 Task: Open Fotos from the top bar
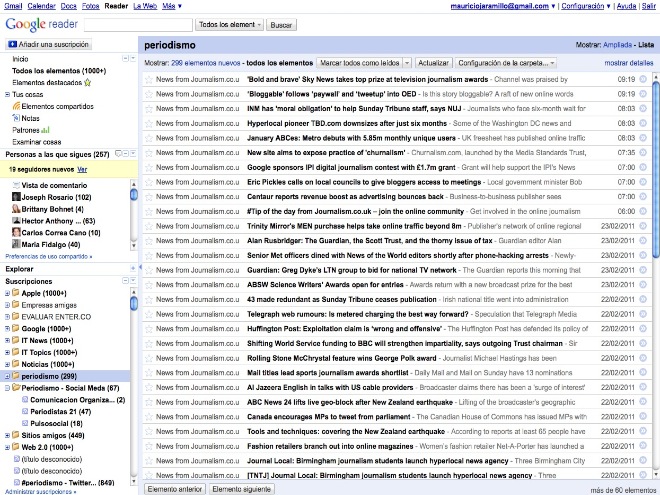tap(90, 6)
